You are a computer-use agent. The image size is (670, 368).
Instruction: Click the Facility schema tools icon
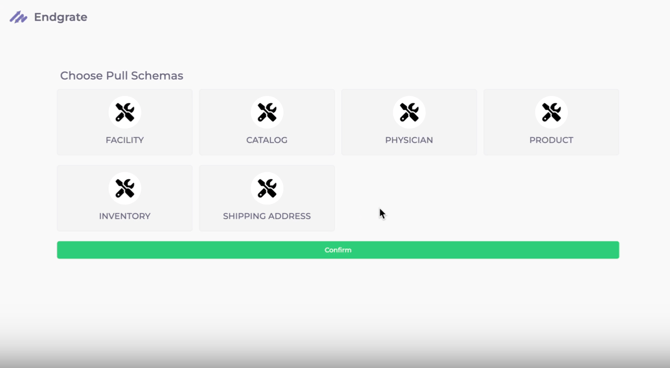point(125,112)
